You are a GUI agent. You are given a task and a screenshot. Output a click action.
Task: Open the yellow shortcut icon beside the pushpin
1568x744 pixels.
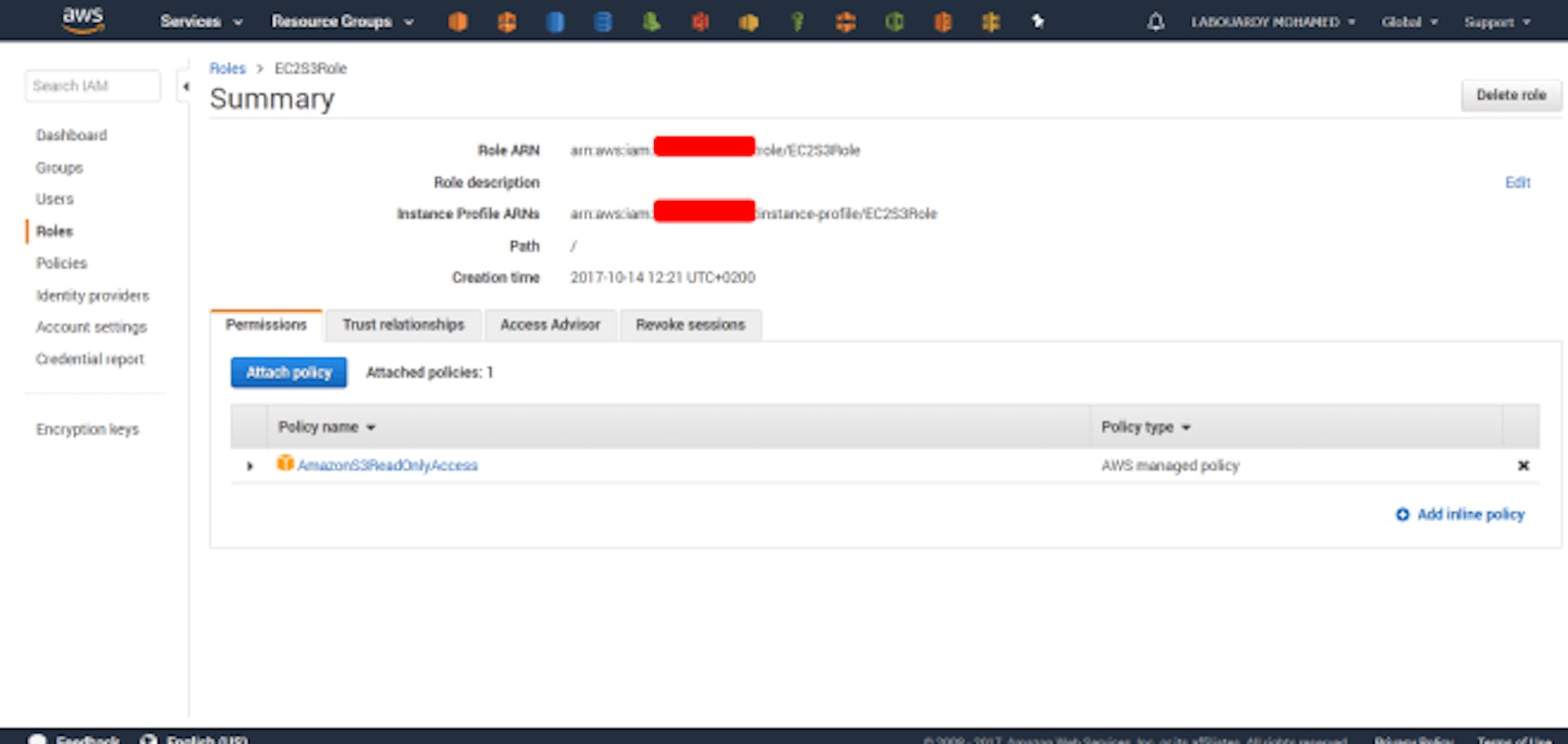(x=991, y=22)
